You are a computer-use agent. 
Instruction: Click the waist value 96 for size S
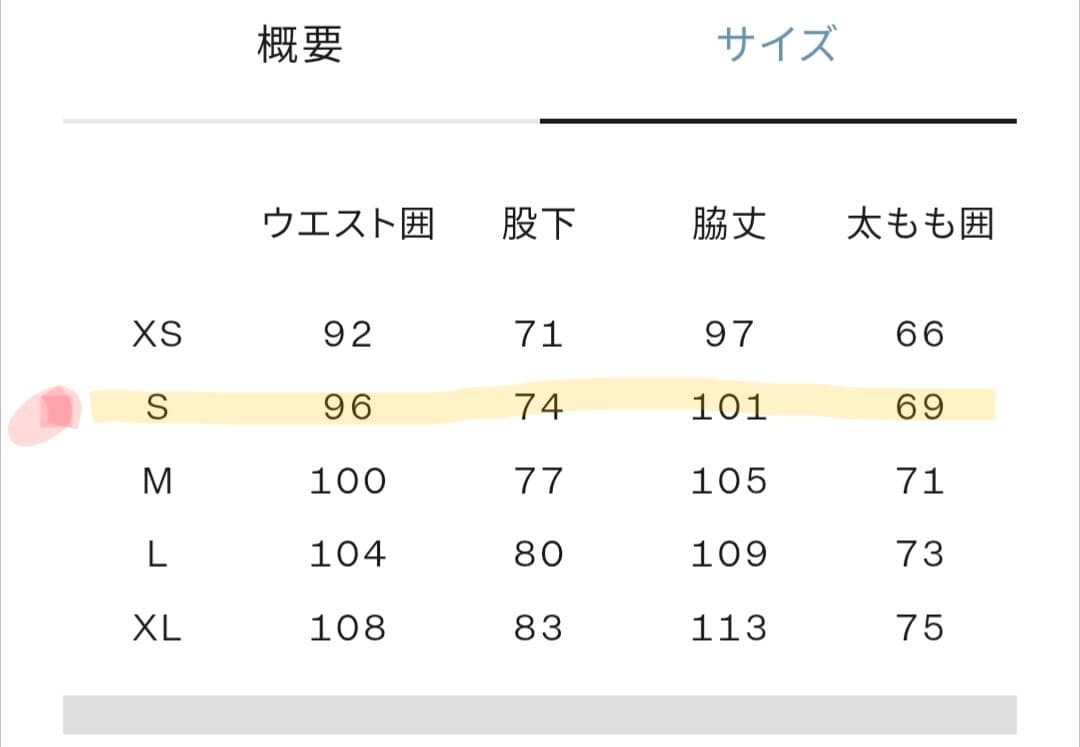[345, 407]
